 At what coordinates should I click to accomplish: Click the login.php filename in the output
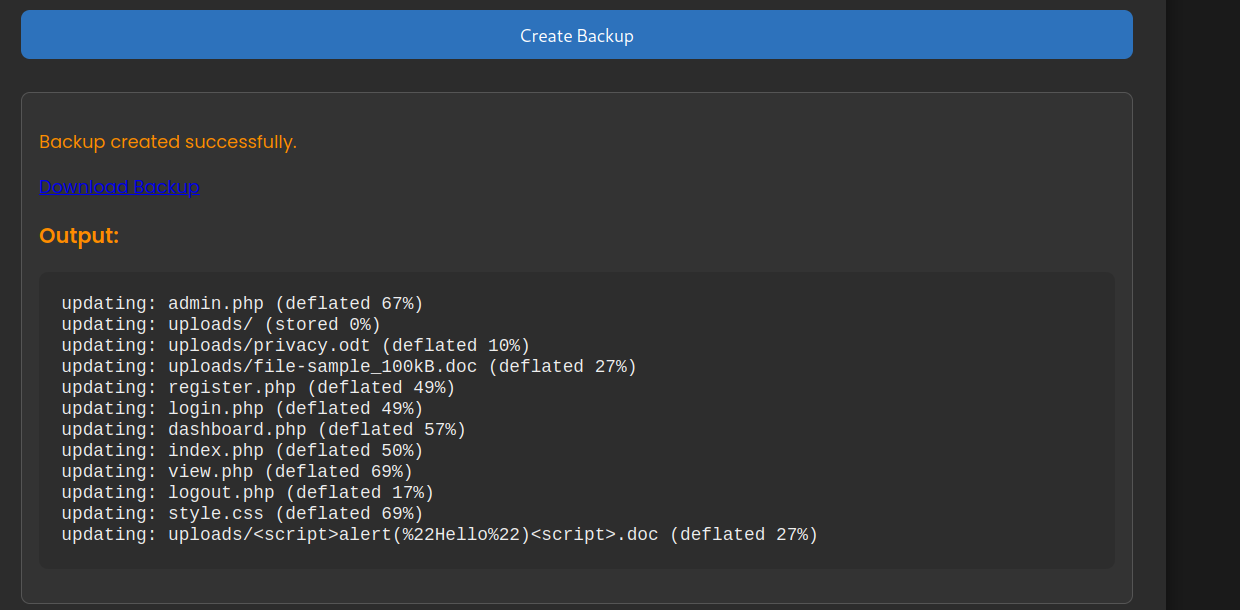coord(216,408)
